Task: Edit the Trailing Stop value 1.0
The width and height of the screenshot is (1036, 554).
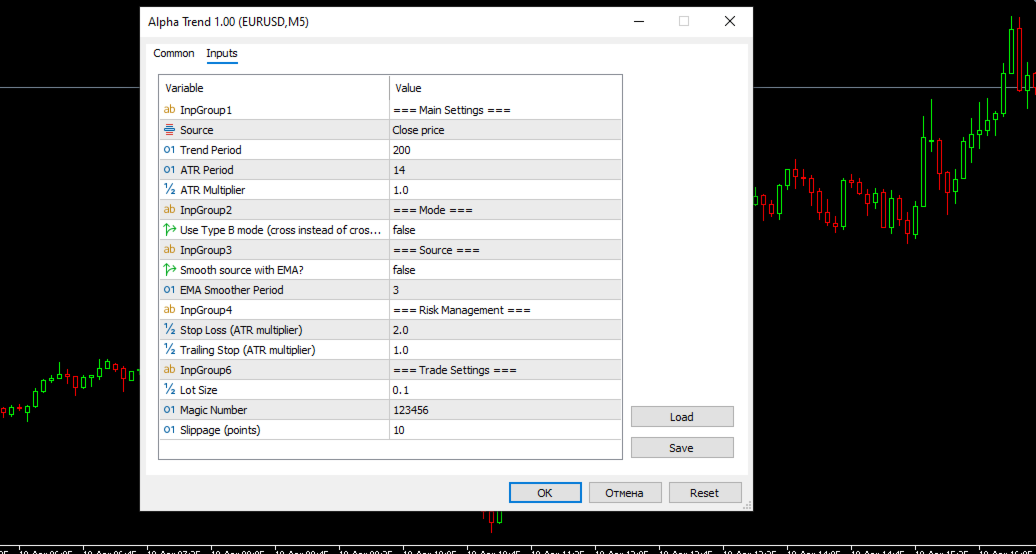Action: (505, 350)
